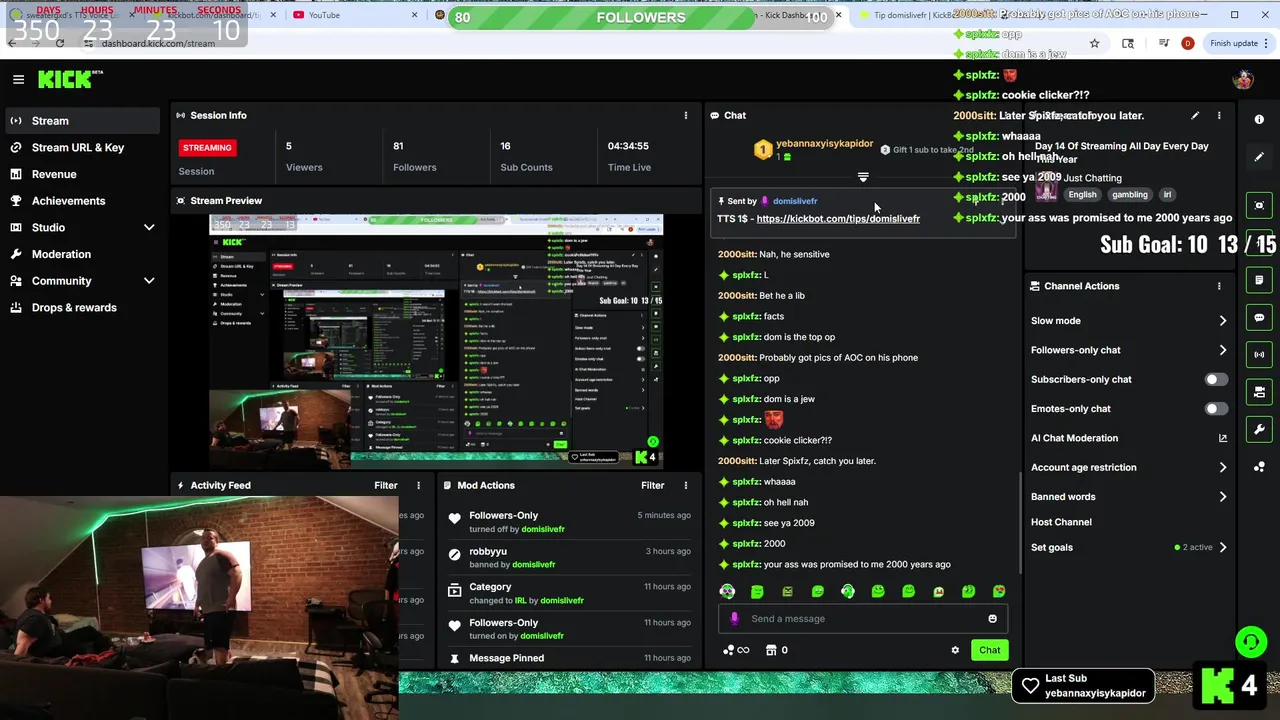
Task: Click the Just Chatting category label
Action: click(1092, 178)
